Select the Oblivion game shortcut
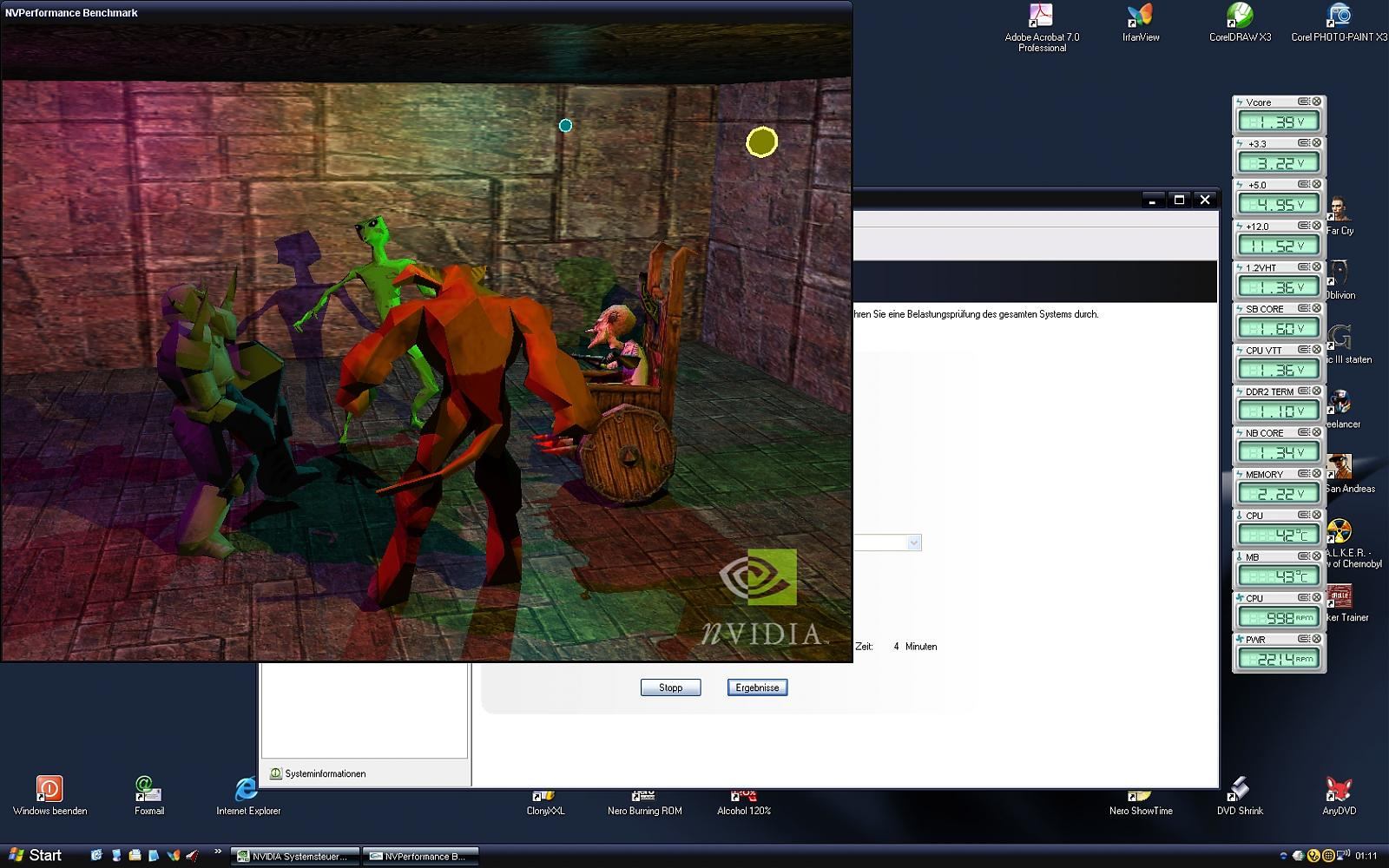The height and width of the screenshot is (868, 1389). coord(1340,280)
